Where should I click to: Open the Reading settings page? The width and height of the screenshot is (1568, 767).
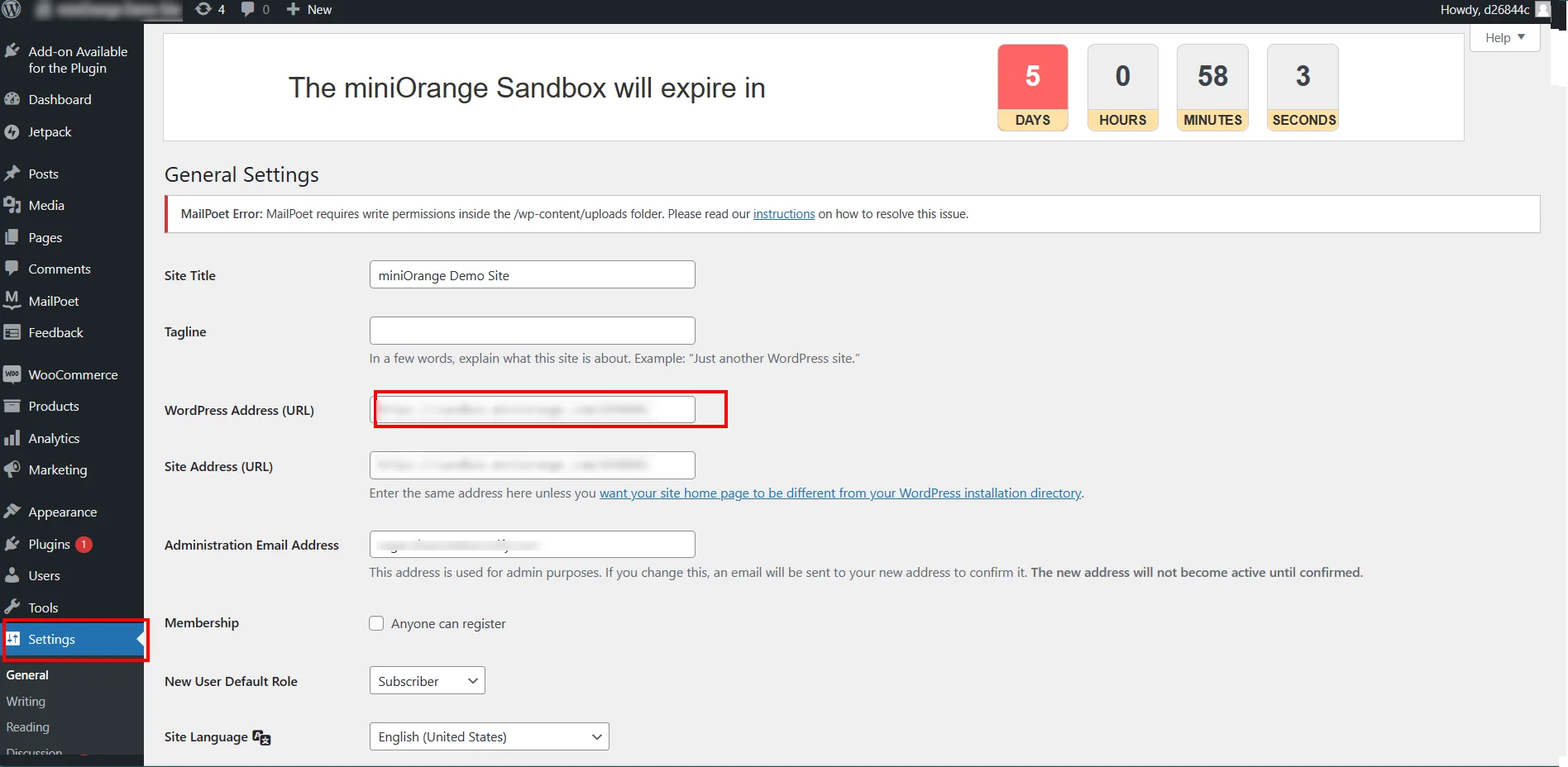point(27,727)
